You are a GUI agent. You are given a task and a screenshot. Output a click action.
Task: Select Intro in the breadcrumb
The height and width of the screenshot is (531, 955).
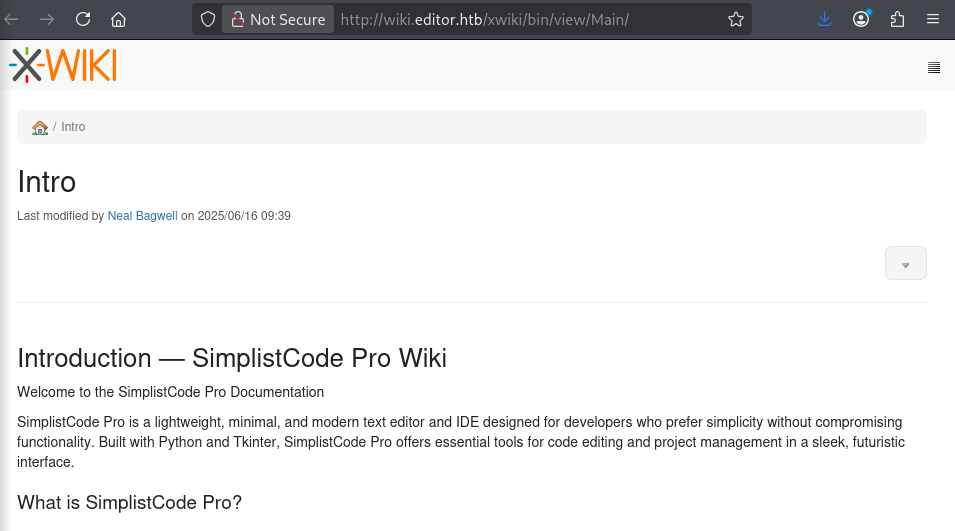click(x=73, y=127)
